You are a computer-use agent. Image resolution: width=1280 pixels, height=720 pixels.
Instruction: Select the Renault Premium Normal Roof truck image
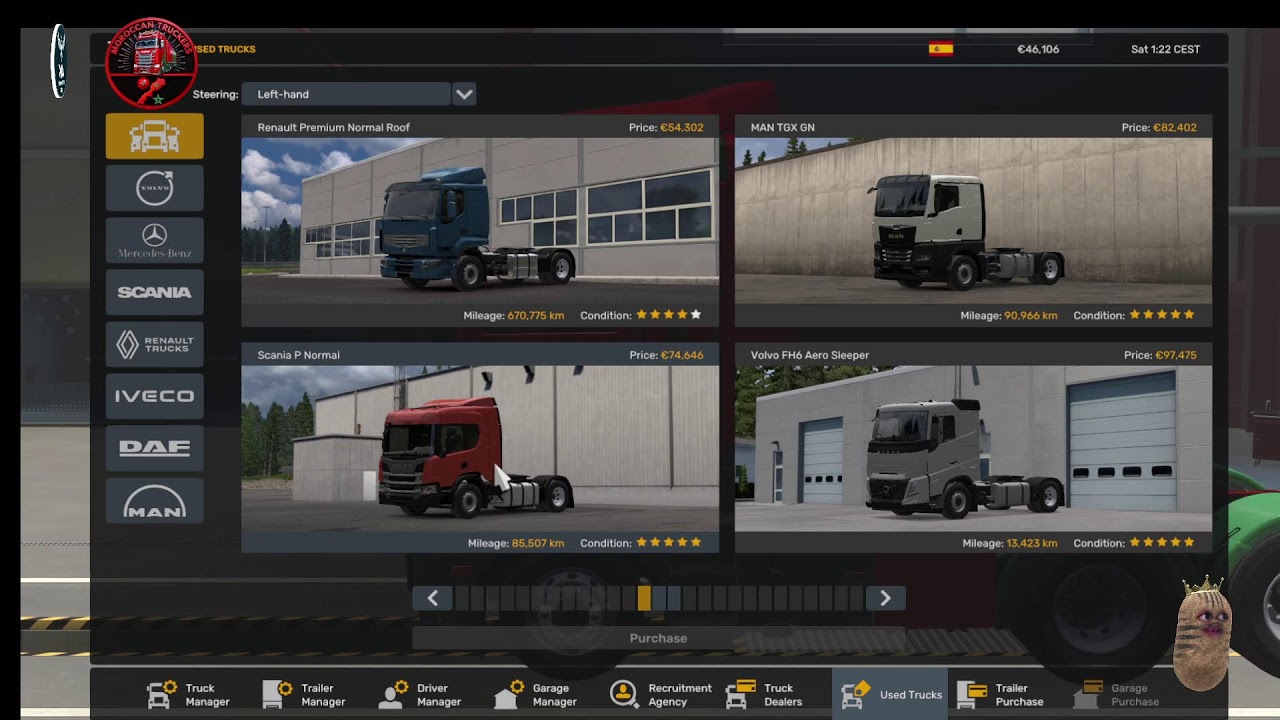[480, 221]
